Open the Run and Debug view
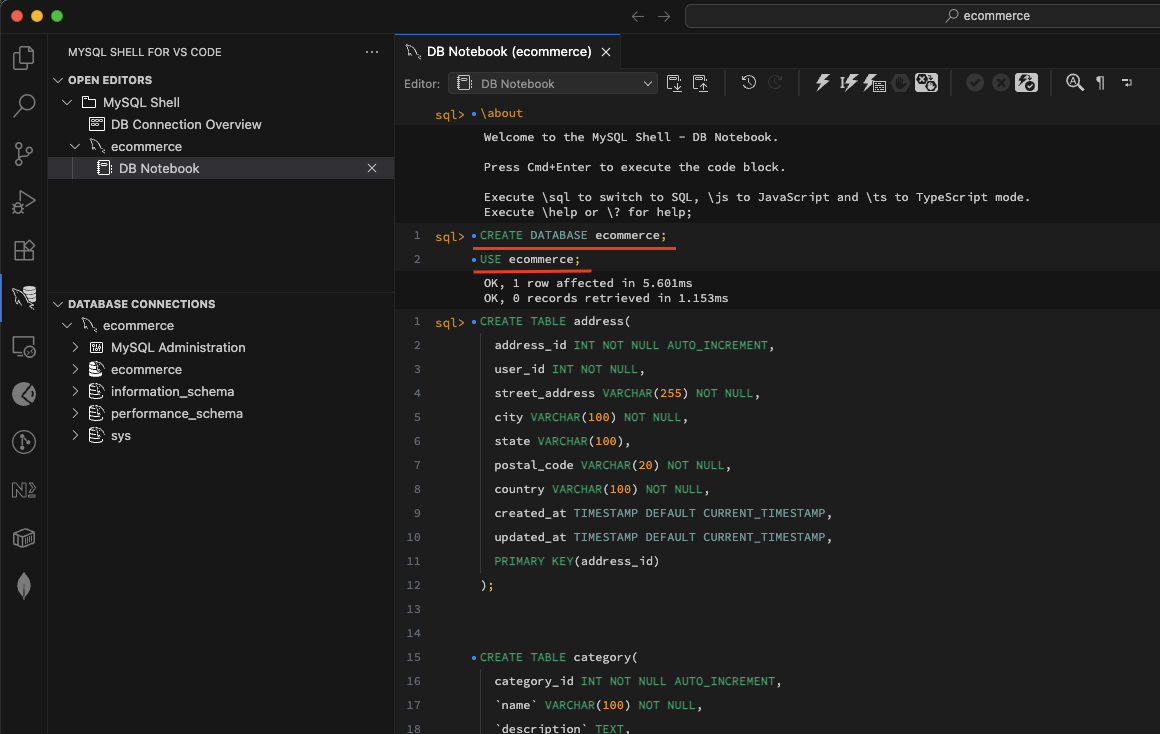 pos(24,202)
